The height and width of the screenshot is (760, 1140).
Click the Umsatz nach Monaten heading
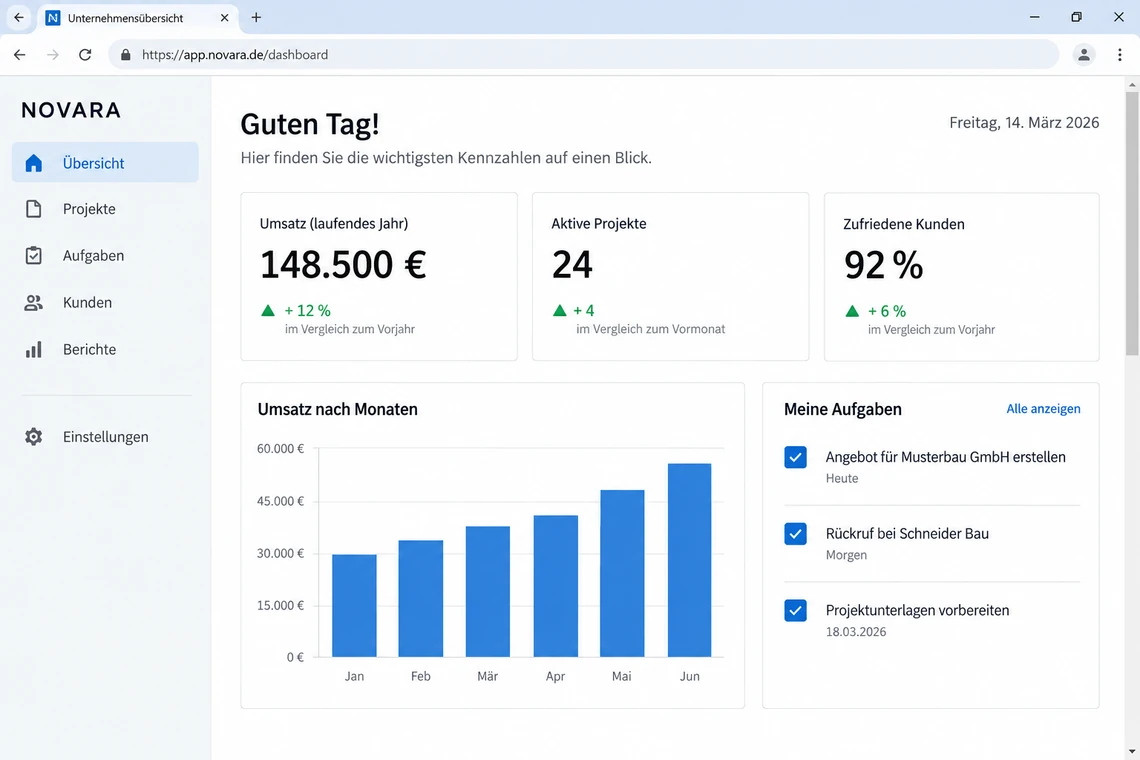tap(337, 409)
